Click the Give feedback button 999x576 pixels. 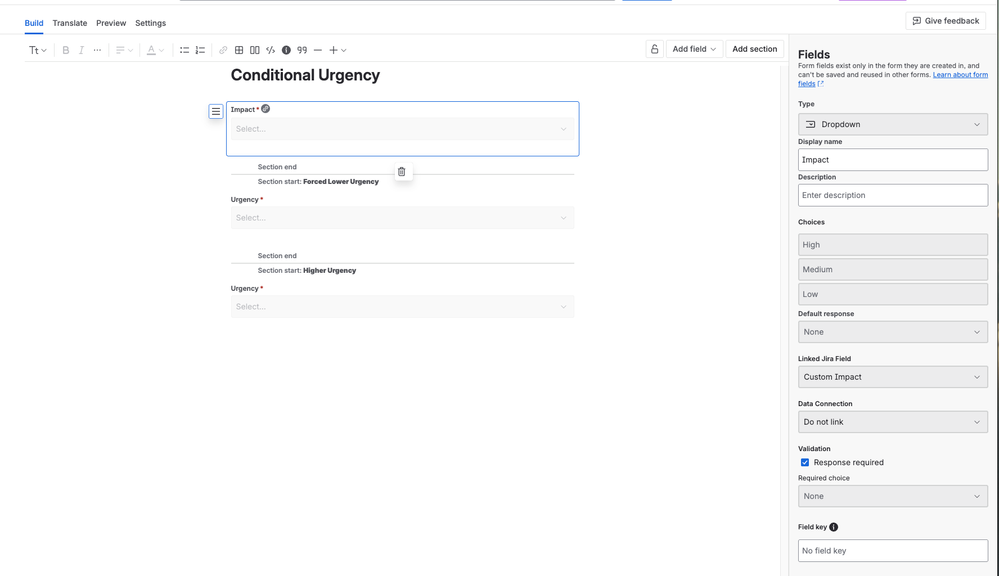[945, 21]
